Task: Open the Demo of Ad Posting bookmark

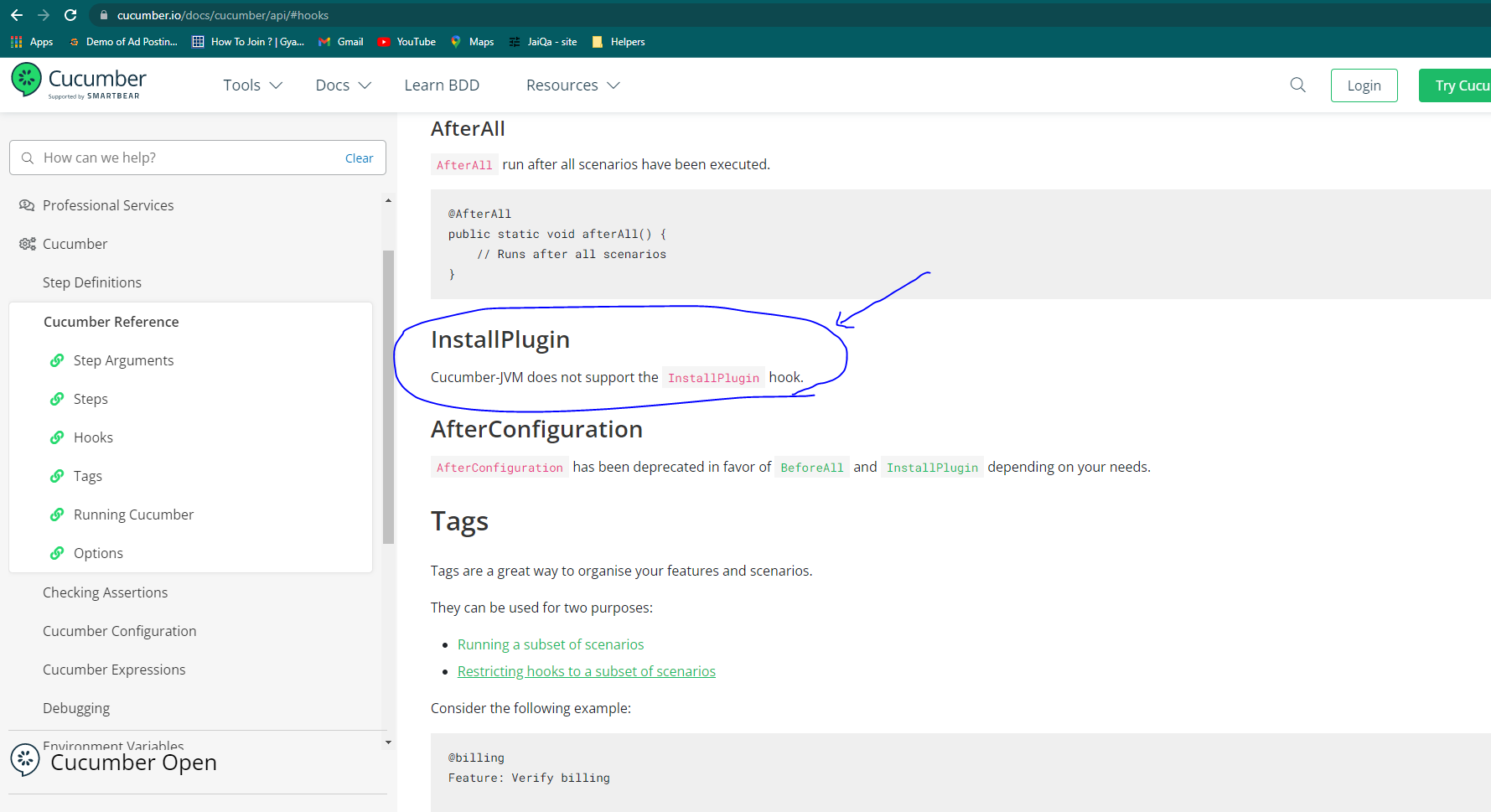Action: point(123,42)
